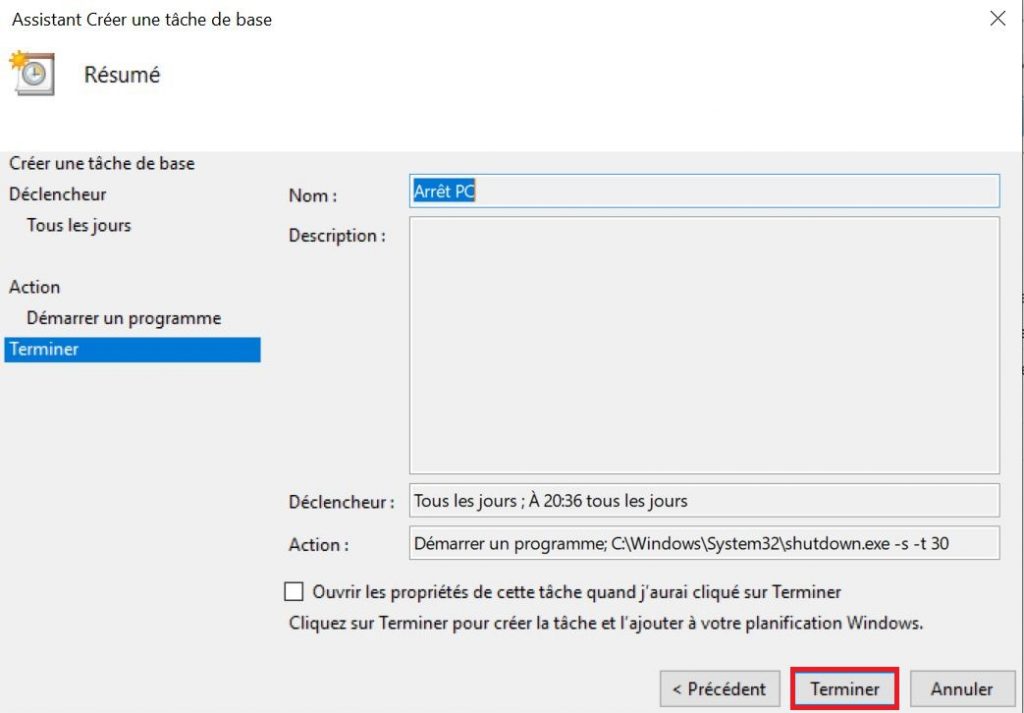The height and width of the screenshot is (713, 1024).
Task: Enable 'Ouvrir les propriétés de cette tâche' checkbox
Action: pyautogui.click(x=293, y=592)
